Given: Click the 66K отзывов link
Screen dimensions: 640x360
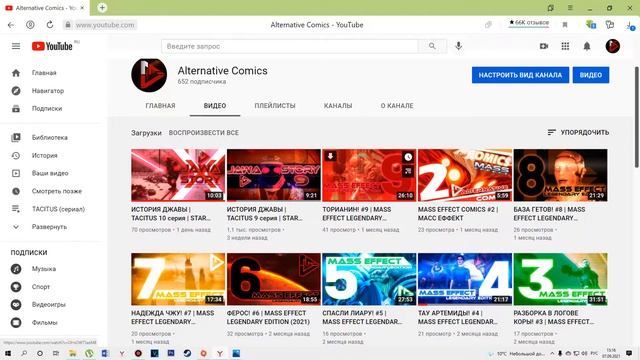Looking at the screenshot, I should [x=529, y=23].
